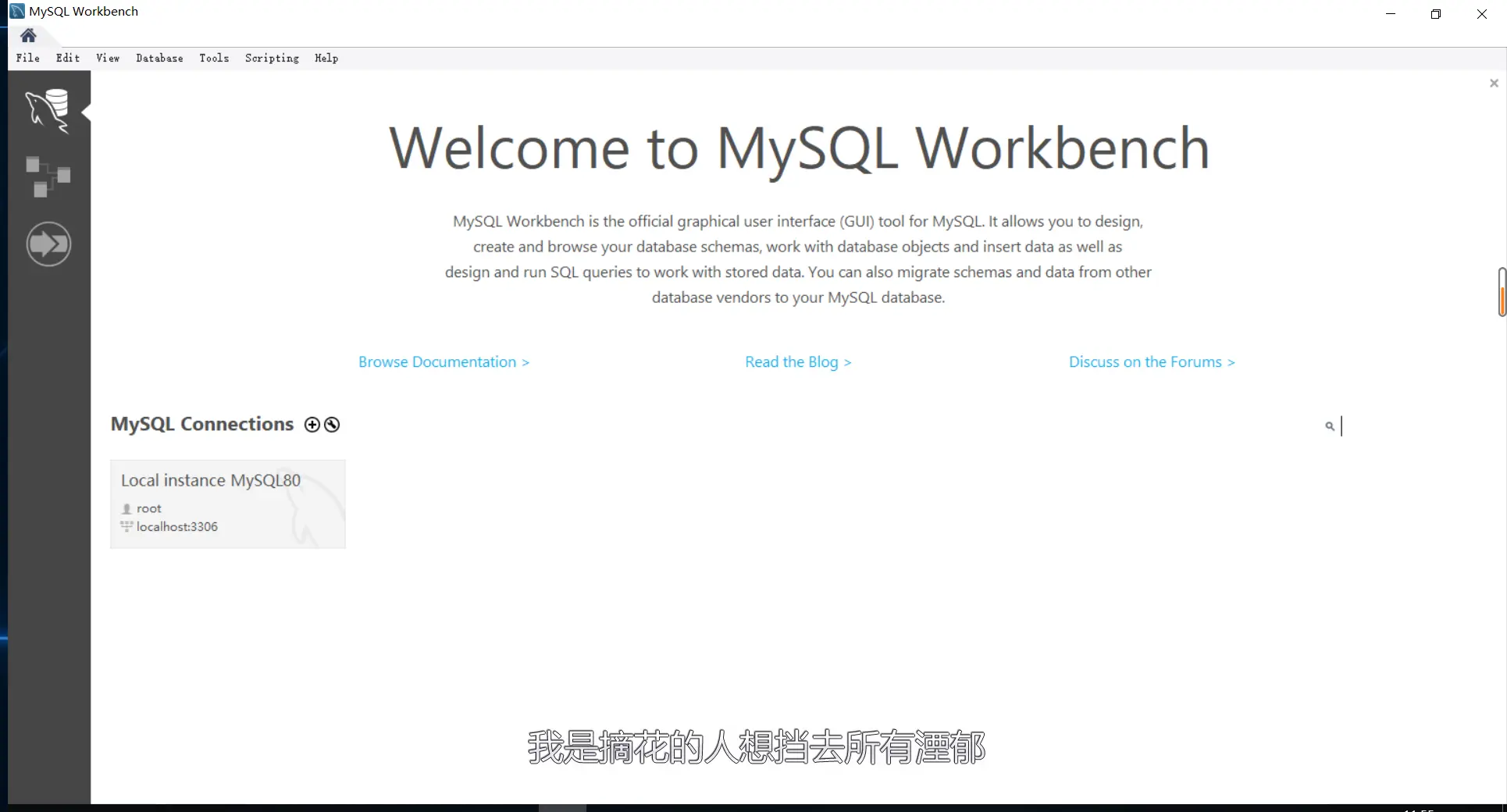
Task: Click the 'Welcome to MySQL Workbench' heading
Action: 799,148
